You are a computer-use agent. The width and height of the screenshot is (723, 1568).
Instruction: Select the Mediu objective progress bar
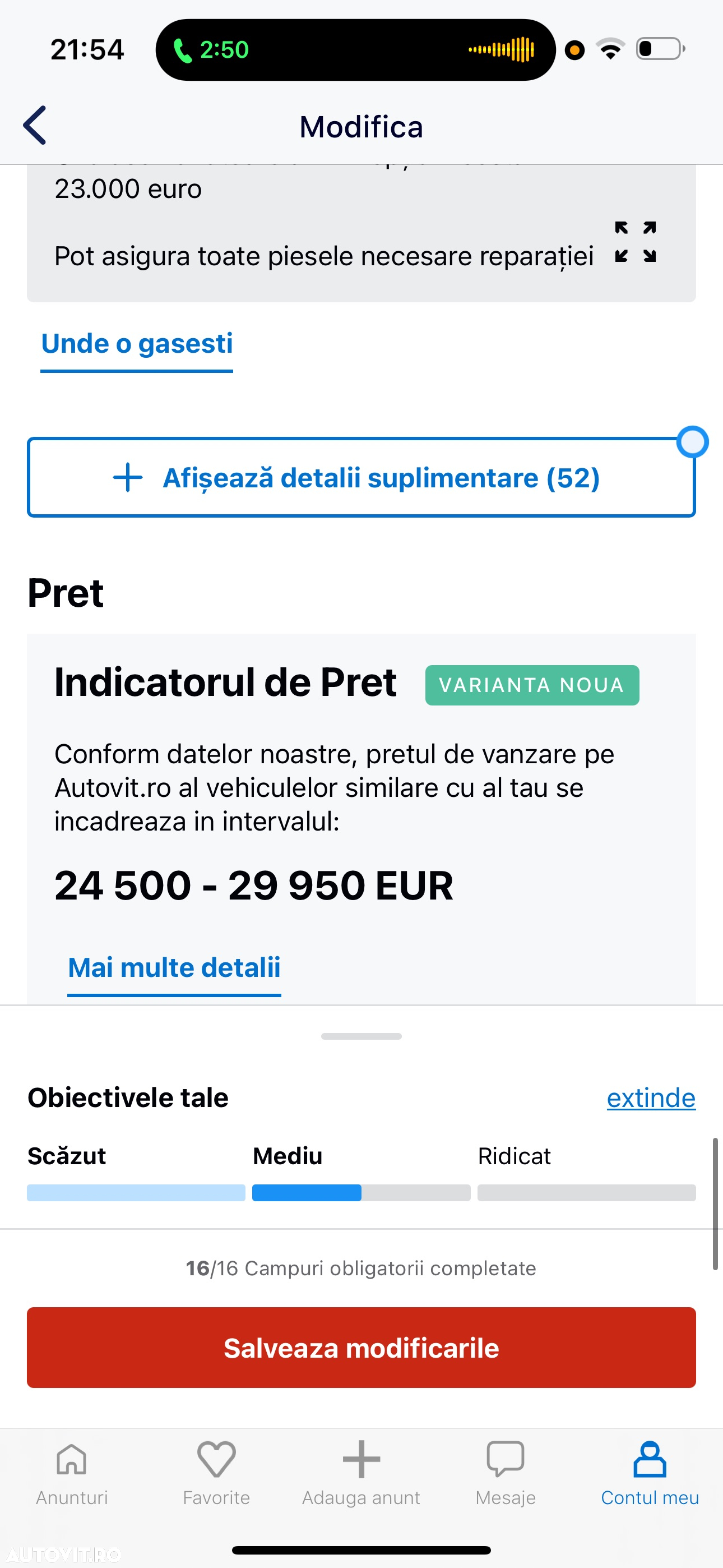pos(361,1192)
